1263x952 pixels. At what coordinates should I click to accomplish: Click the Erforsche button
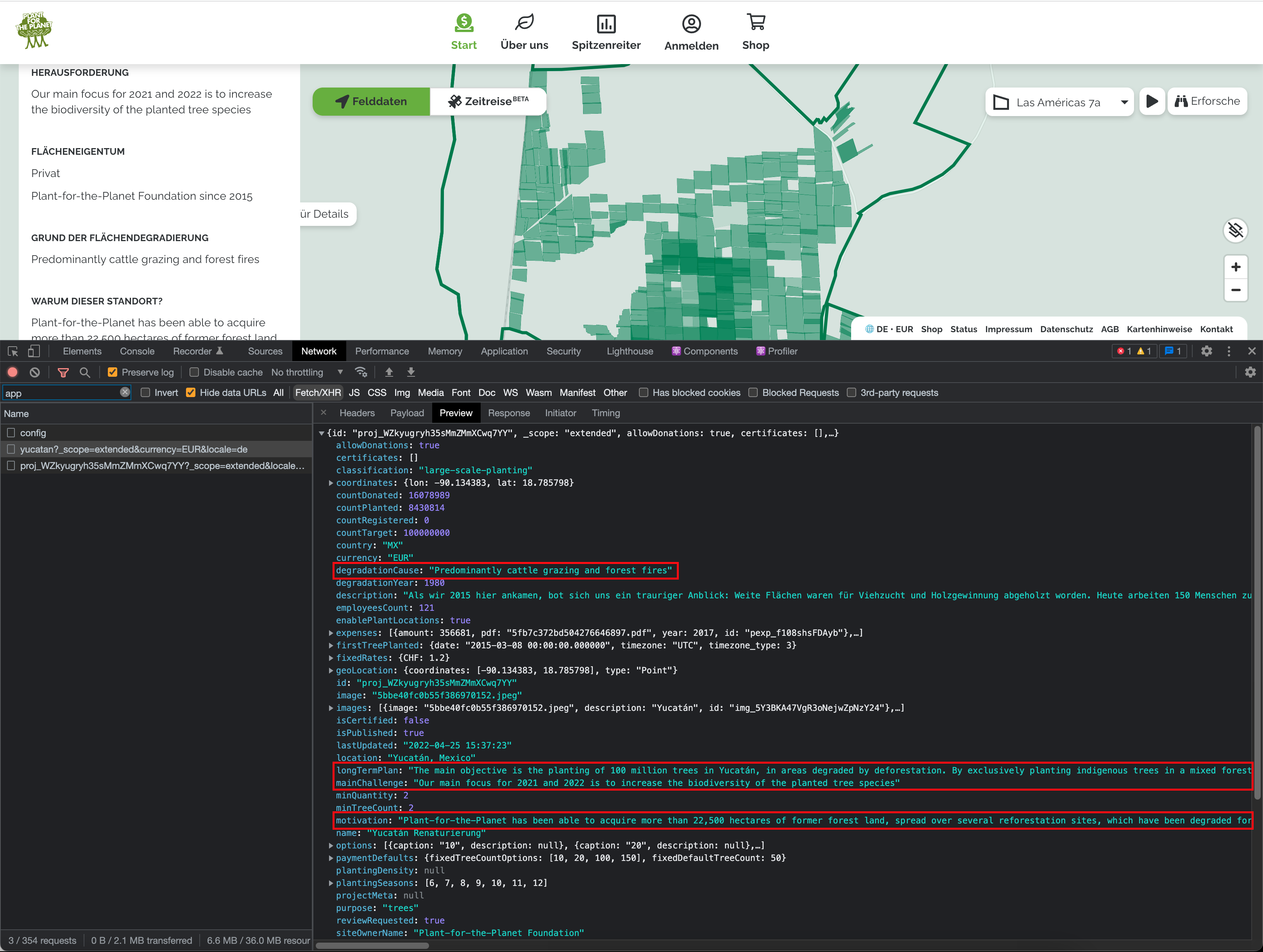coord(1207,101)
